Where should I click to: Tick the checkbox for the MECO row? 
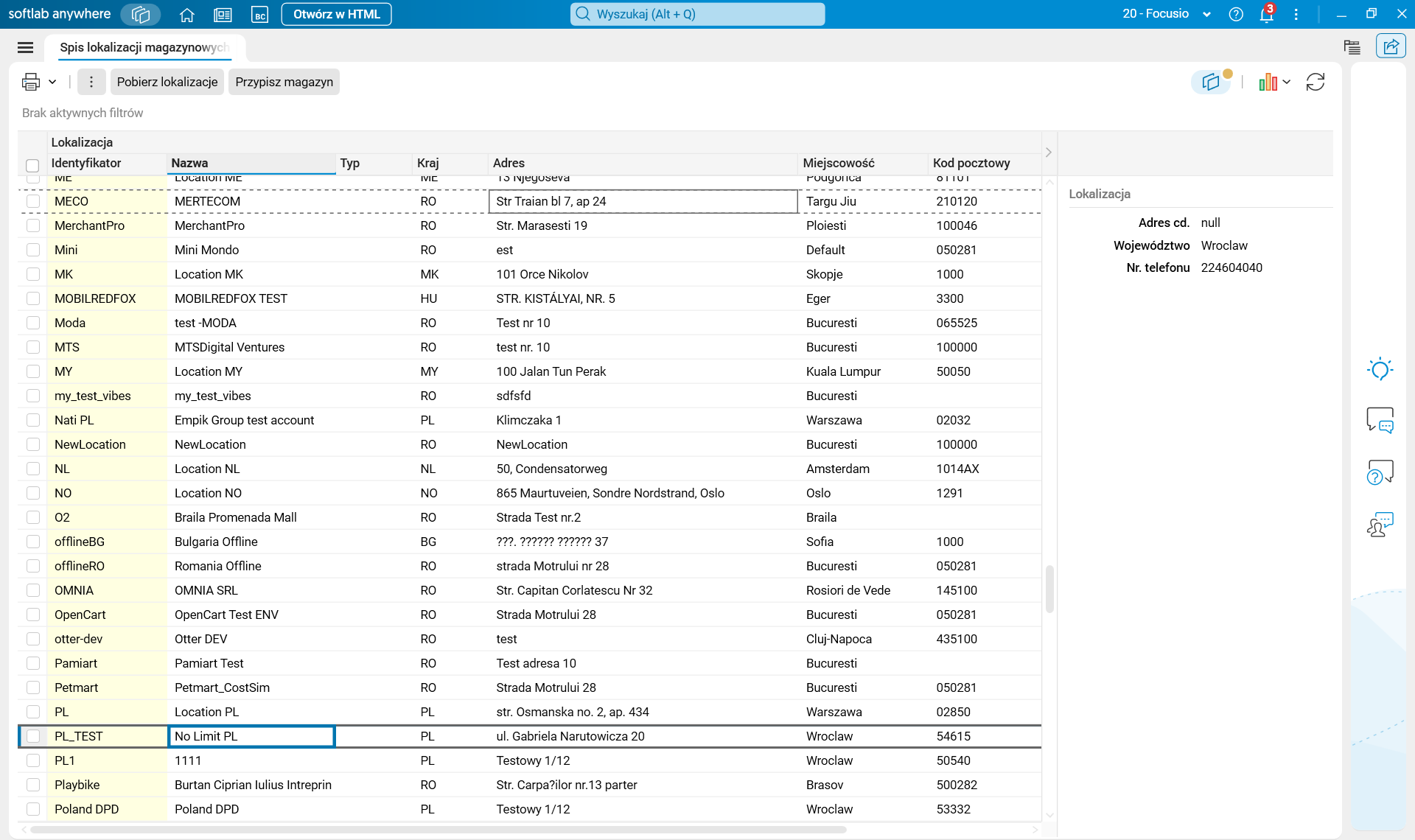[x=33, y=201]
